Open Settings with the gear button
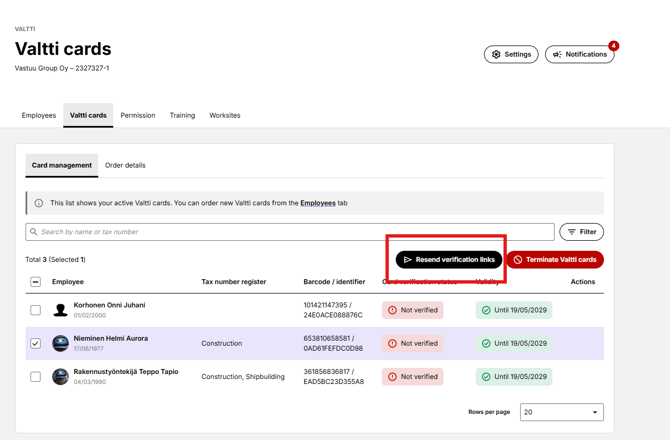This screenshot has width=670, height=440. tap(511, 54)
